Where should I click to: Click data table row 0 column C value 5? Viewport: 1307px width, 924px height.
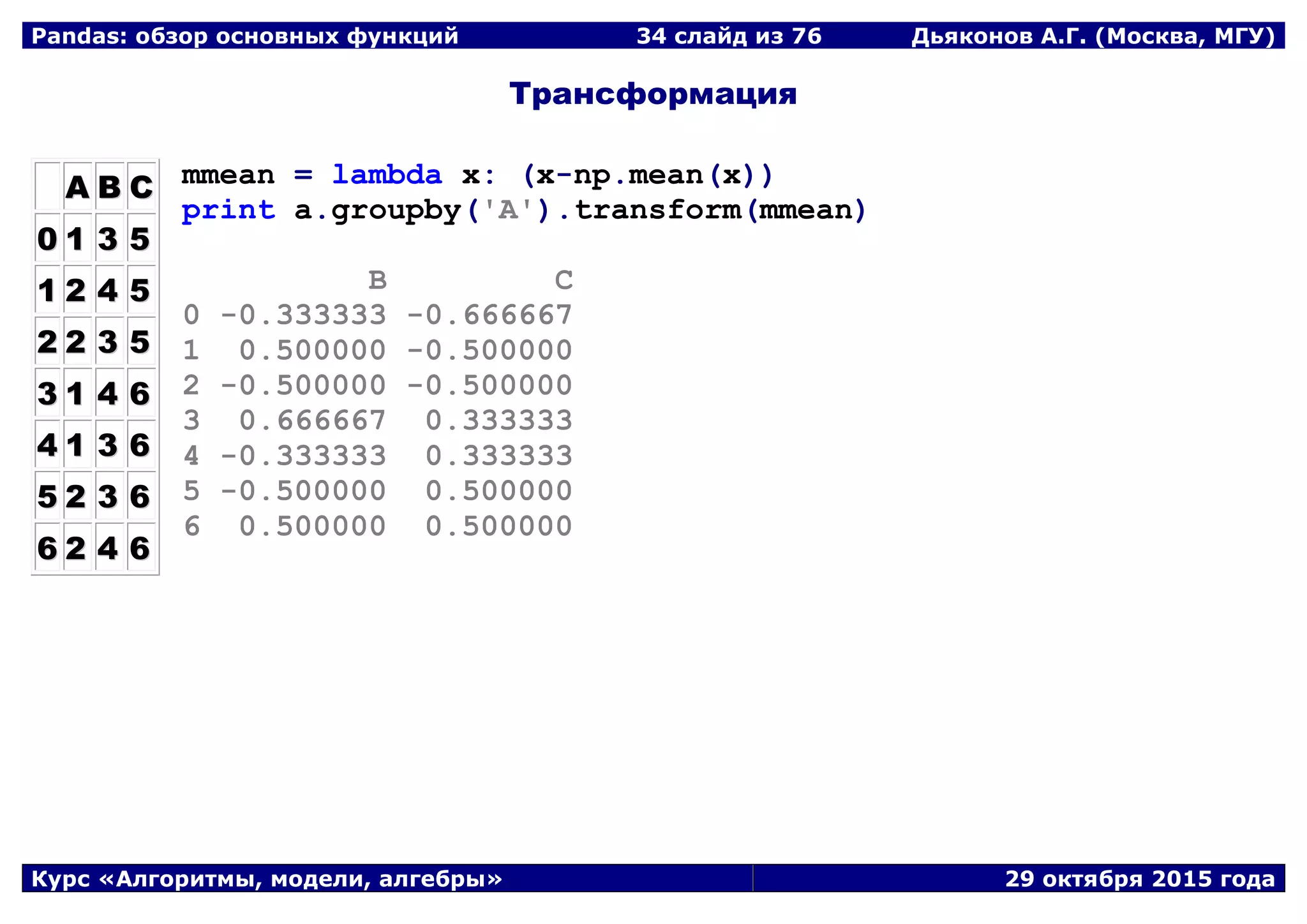(x=141, y=239)
